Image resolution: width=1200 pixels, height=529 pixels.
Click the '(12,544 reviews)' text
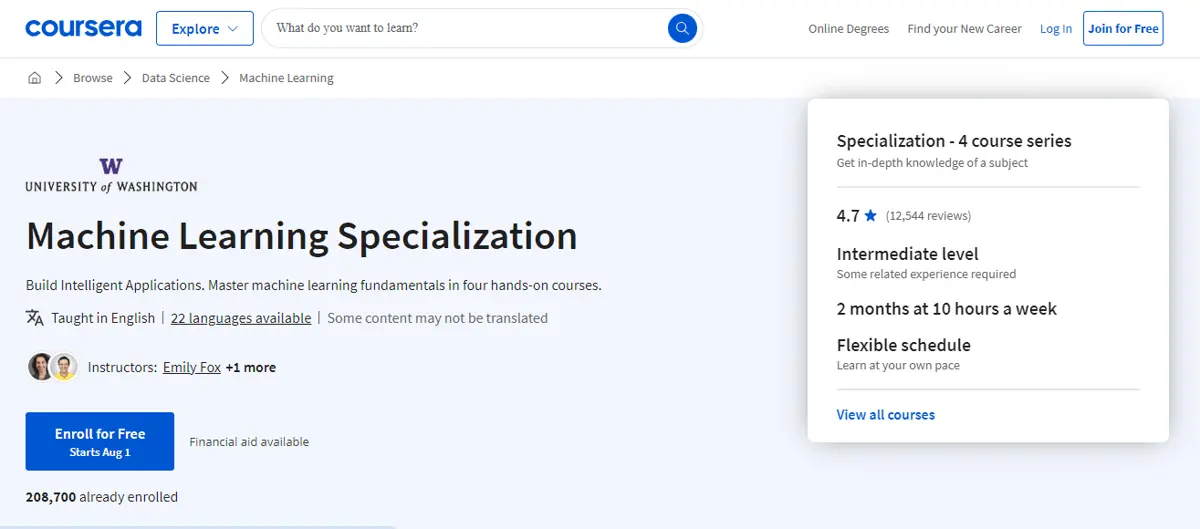(928, 215)
